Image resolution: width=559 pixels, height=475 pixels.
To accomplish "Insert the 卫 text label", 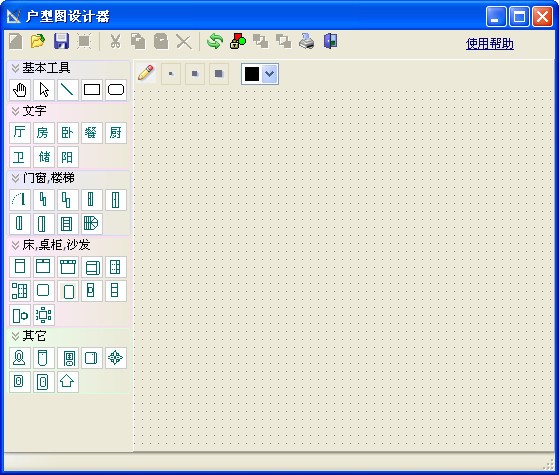I will (20, 157).
